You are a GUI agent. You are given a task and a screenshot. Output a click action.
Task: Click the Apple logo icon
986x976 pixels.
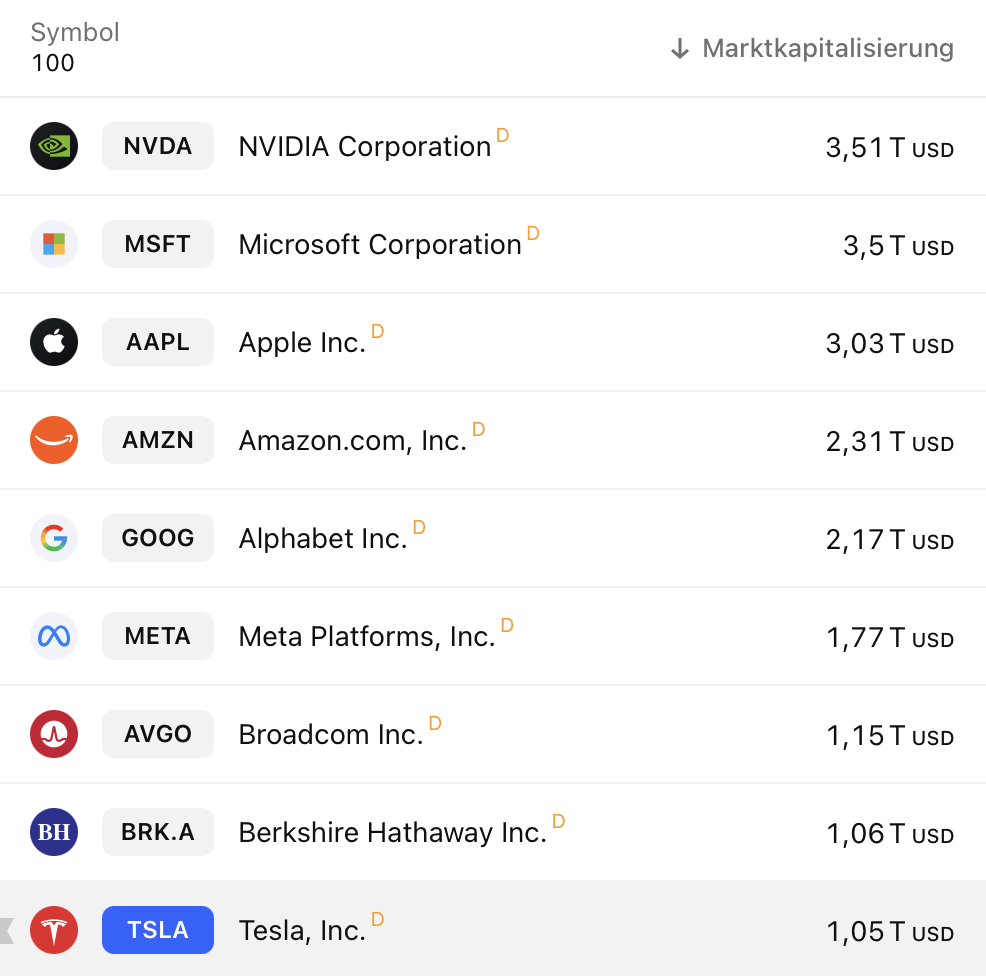pyautogui.click(x=54, y=342)
